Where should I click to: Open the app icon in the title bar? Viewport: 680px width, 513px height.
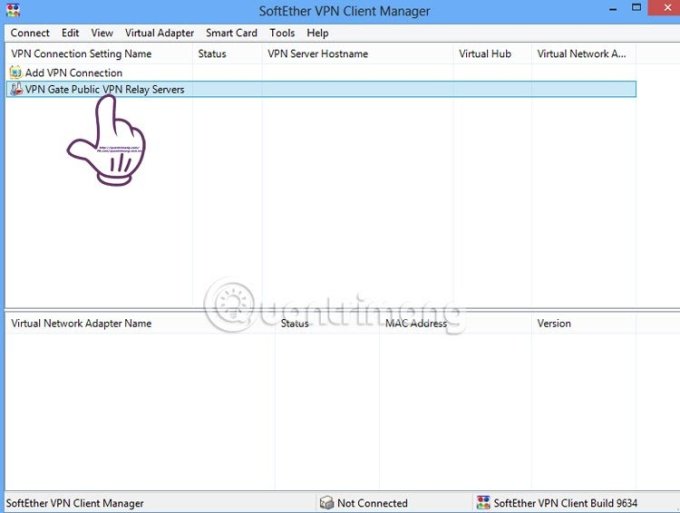pyautogui.click(x=13, y=11)
